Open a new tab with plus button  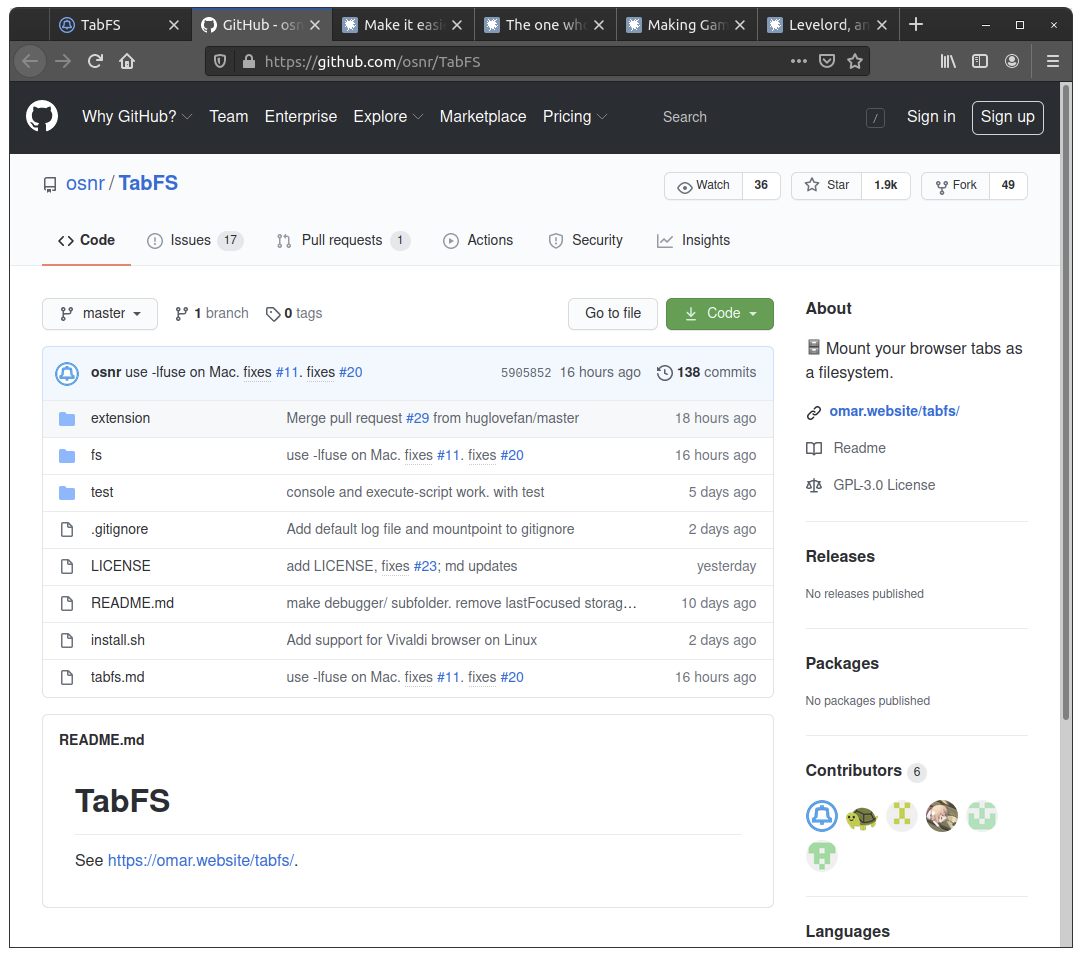[916, 25]
